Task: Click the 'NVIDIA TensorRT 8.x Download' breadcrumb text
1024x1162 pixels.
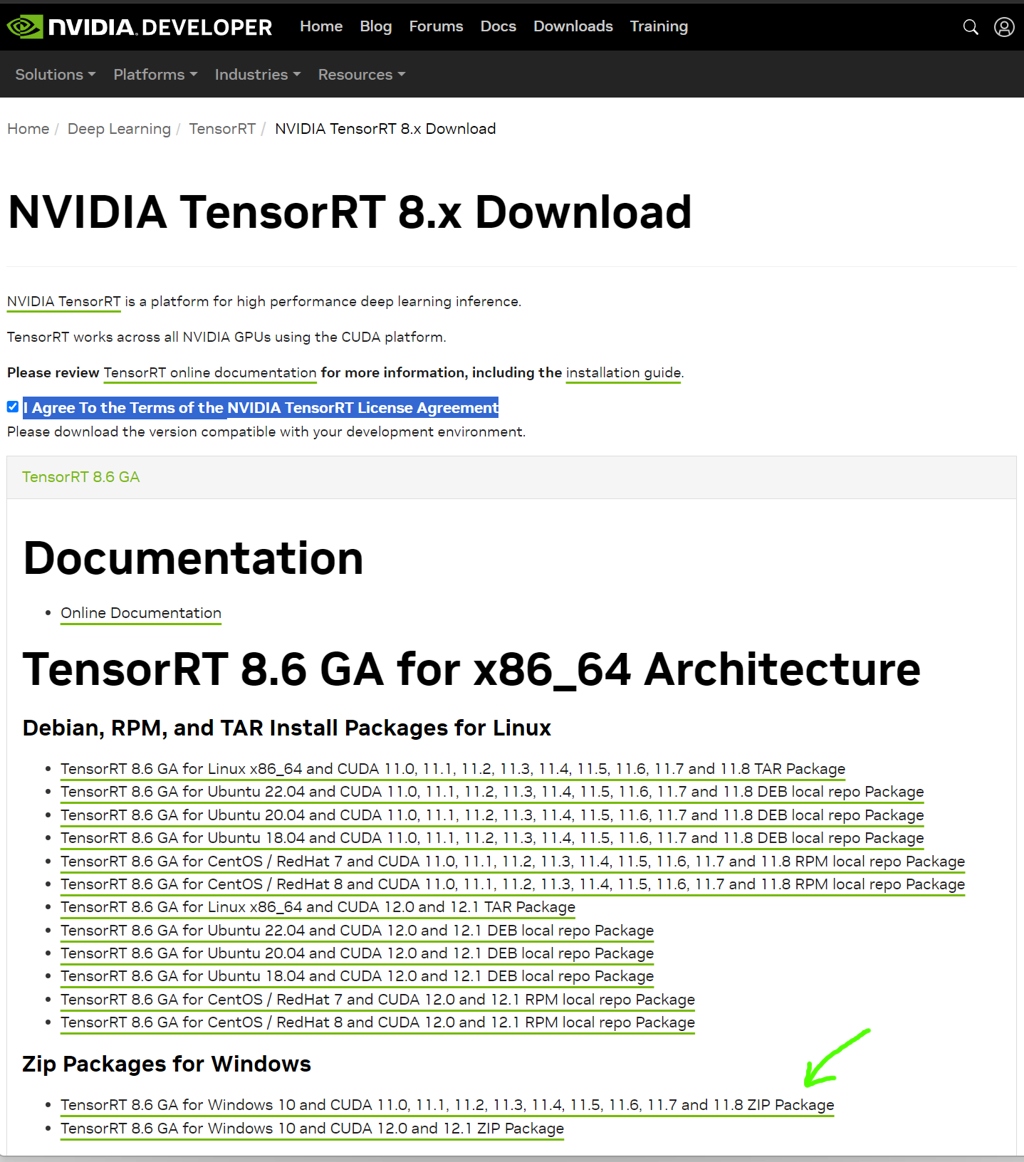Action: click(385, 128)
